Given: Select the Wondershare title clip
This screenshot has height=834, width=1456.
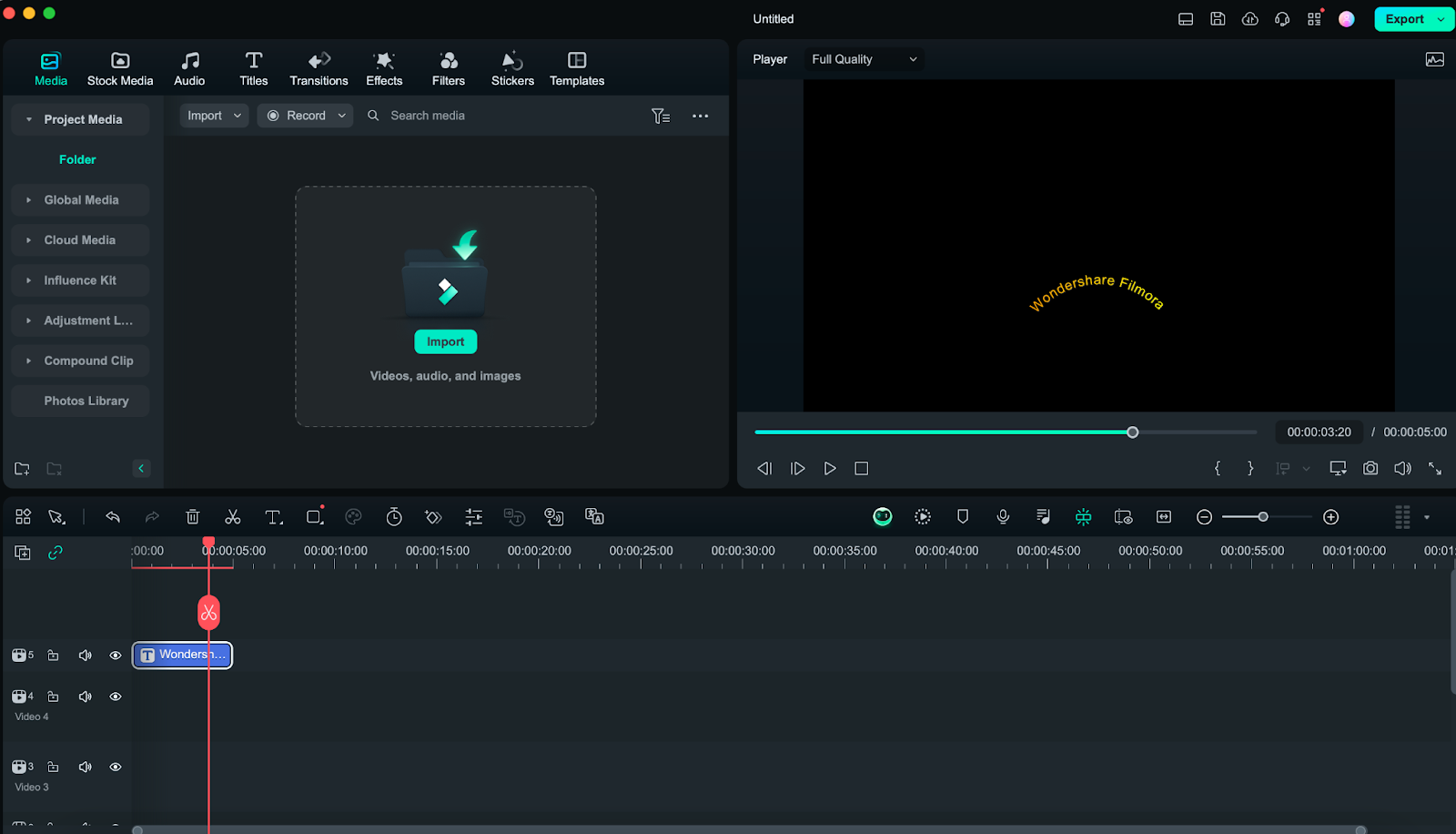Looking at the screenshot, I should click(182, 655).
